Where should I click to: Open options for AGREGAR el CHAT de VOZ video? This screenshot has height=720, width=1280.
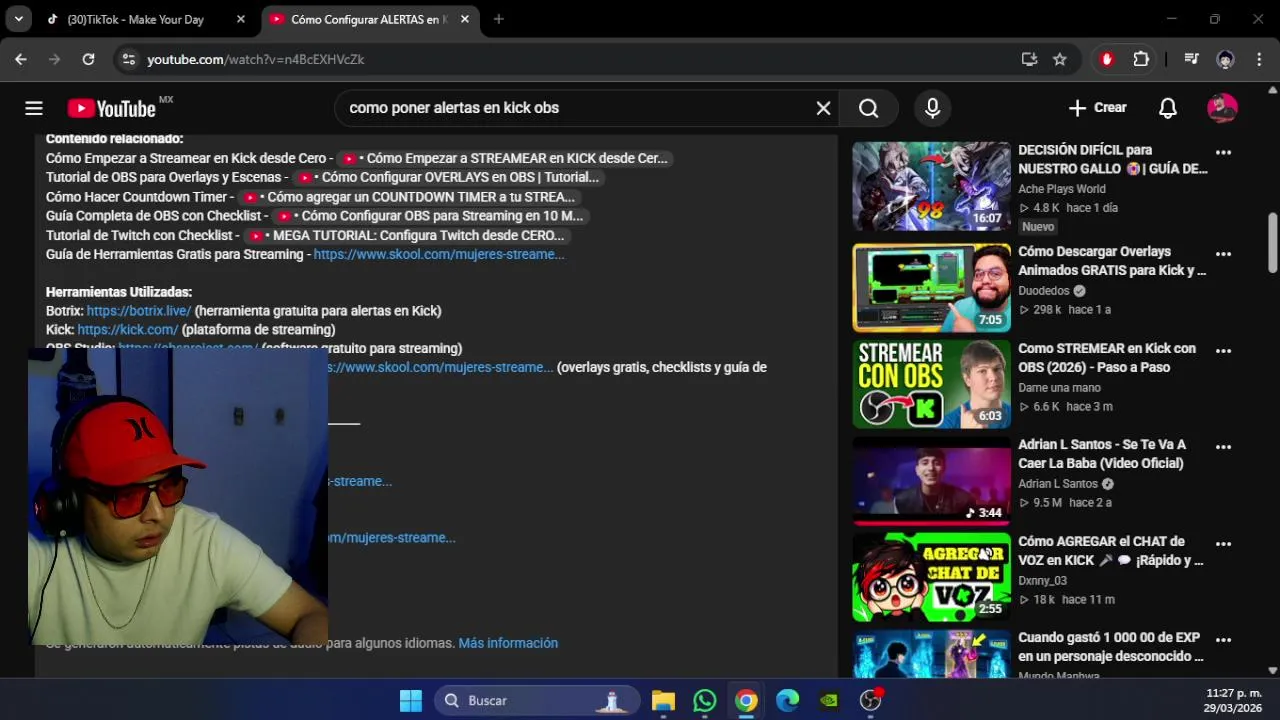tap(1223, 545)
